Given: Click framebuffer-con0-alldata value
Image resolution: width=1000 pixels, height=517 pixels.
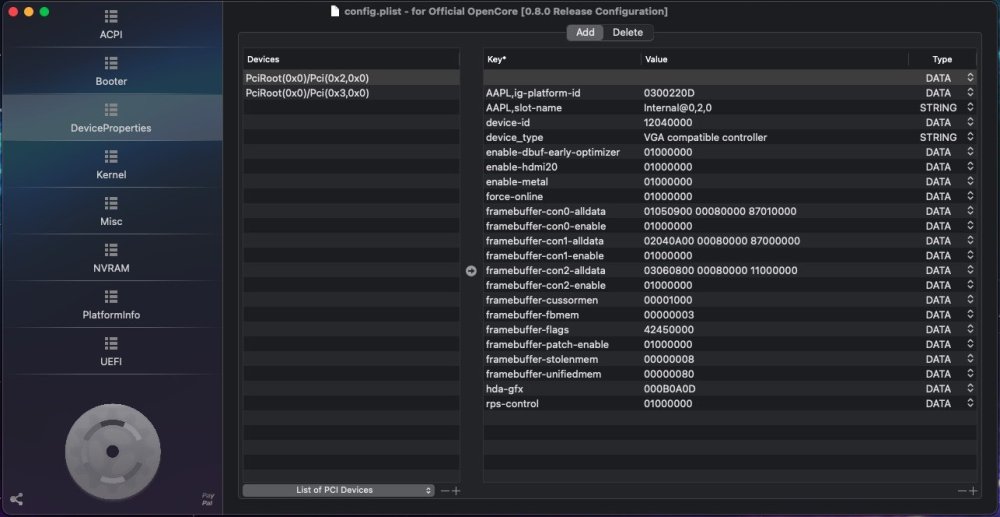Looking at the screenshot, I should (x=720, y=211).
